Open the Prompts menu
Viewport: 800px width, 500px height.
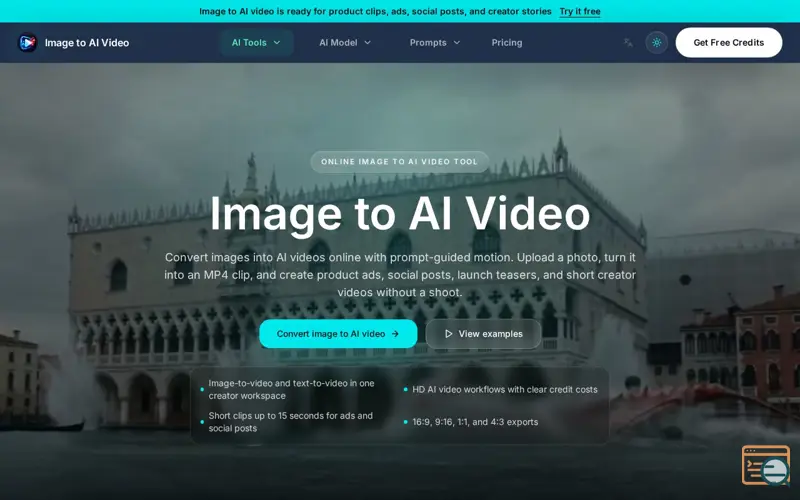click(x=435, y=43)
